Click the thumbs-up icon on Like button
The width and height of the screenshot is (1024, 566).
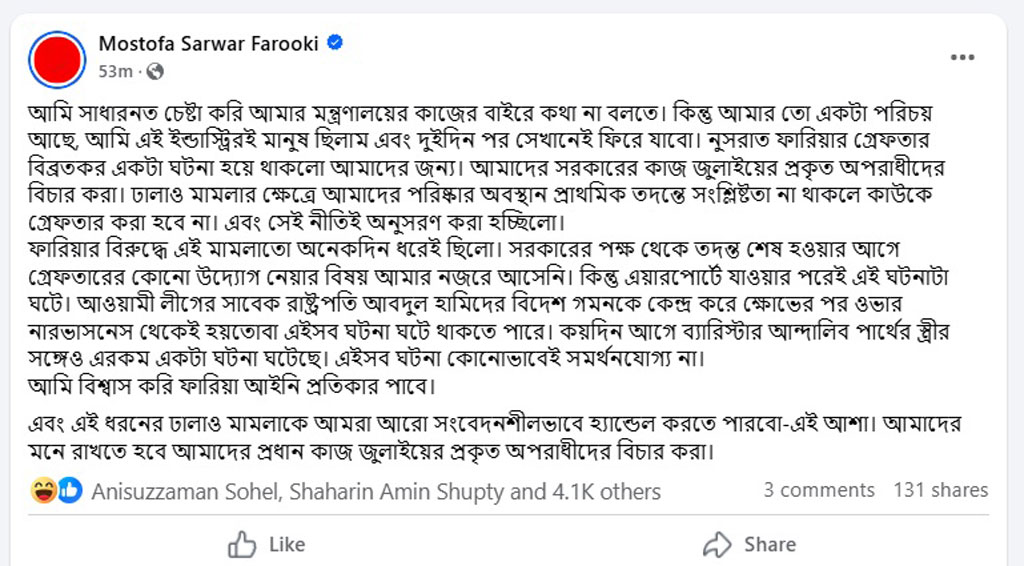(242, 544)
